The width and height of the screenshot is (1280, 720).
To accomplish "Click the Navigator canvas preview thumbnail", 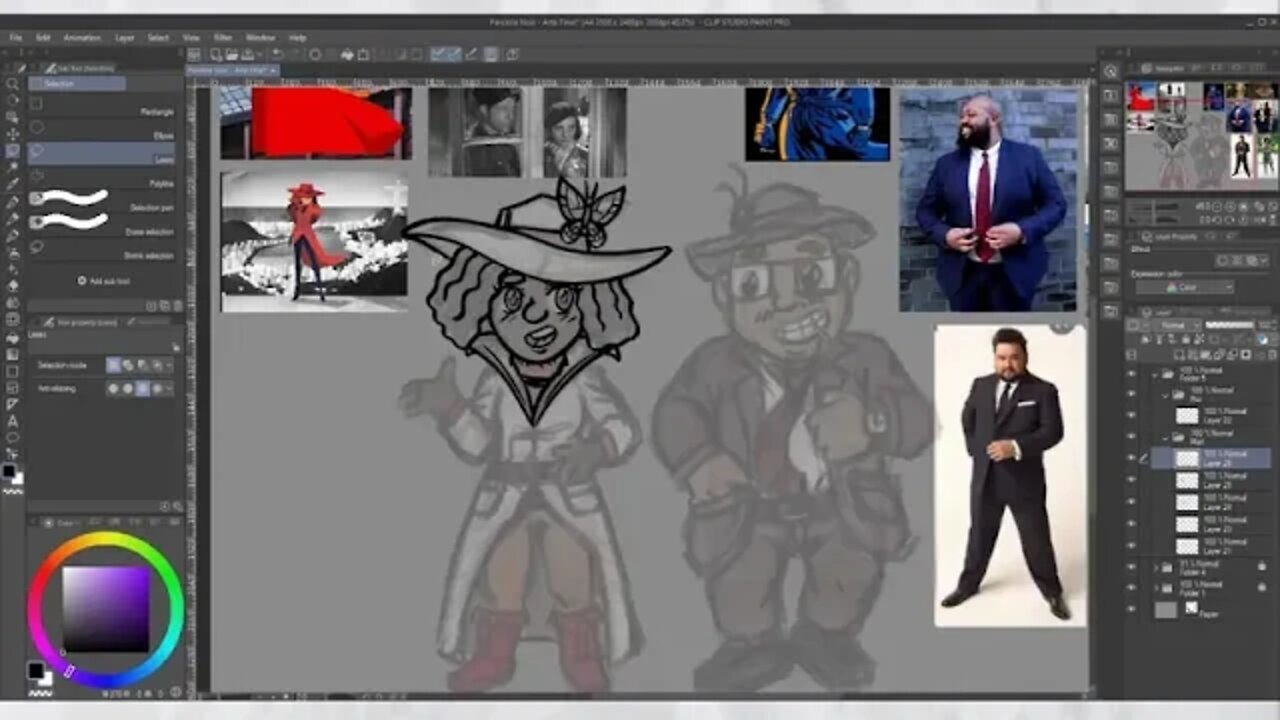I will click(1201, 134).
